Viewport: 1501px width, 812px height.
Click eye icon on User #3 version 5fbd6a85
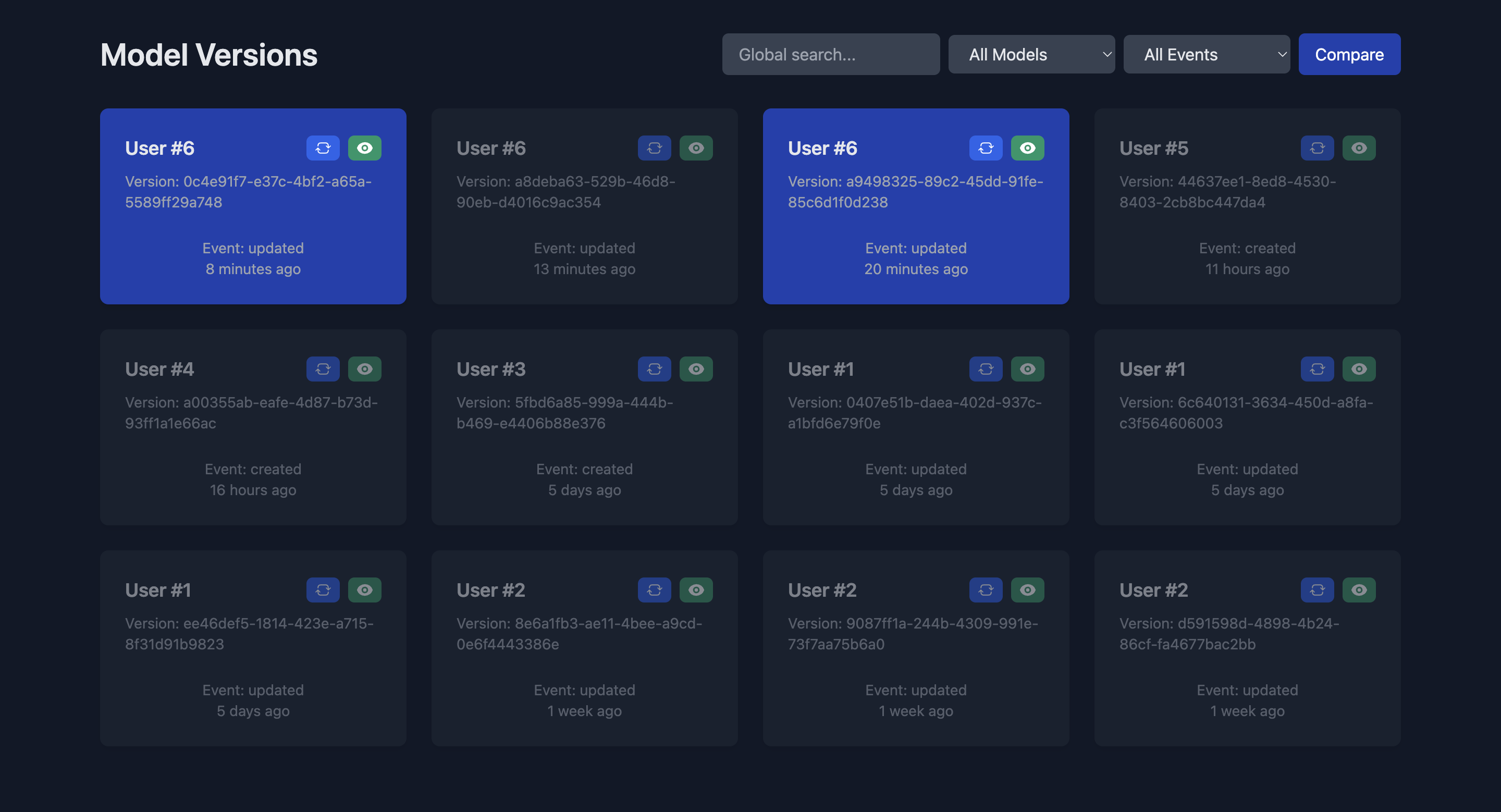(696, 368)
